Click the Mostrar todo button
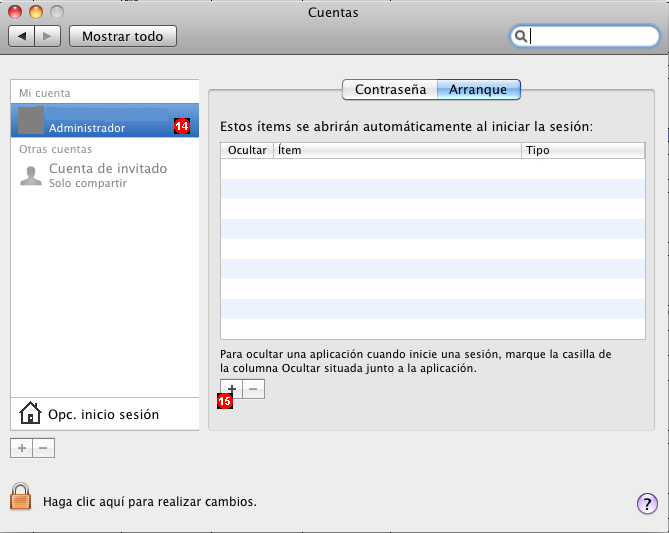 123,36
